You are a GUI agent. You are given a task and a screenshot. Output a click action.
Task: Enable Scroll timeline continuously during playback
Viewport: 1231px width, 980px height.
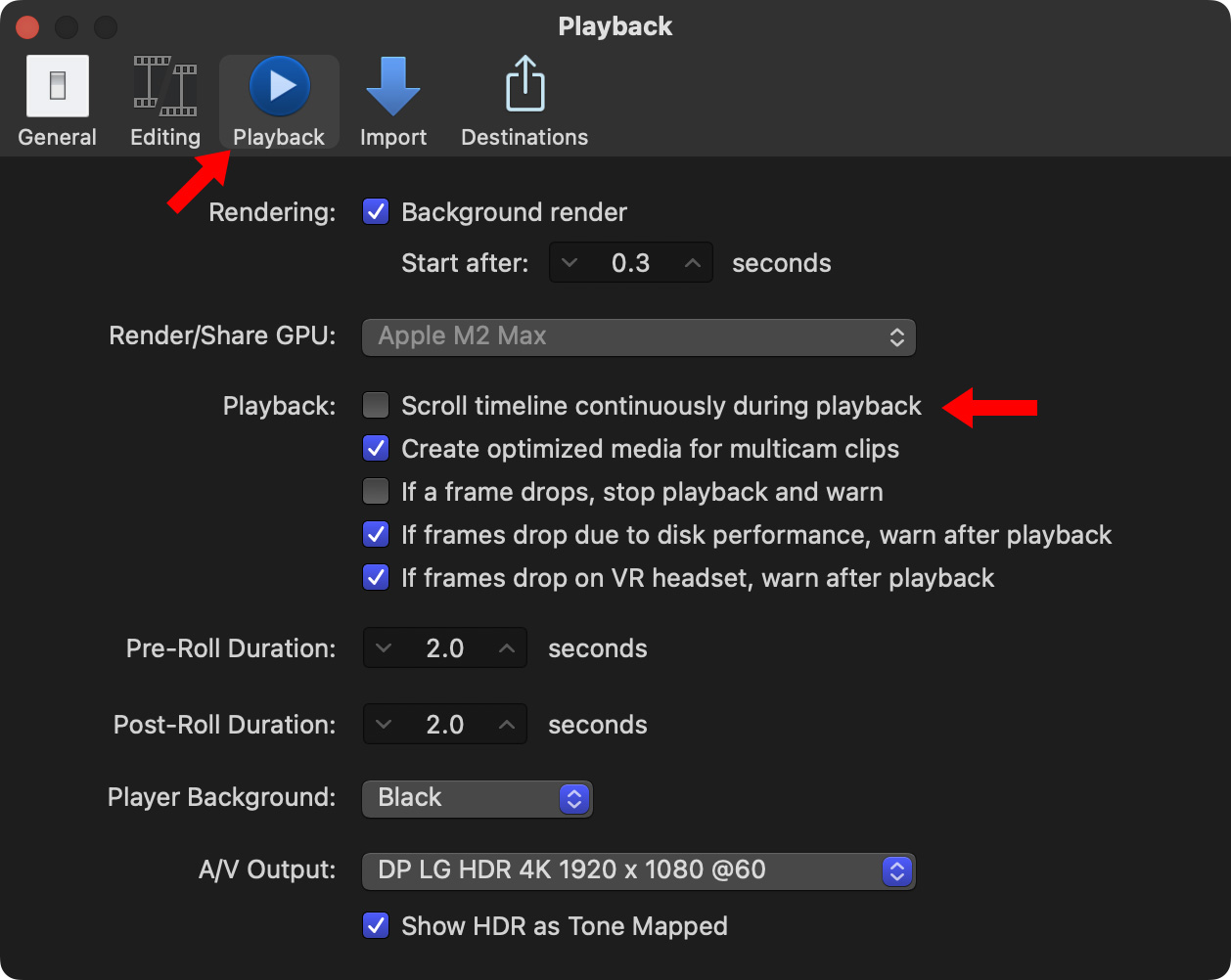(x=376, y=406)
